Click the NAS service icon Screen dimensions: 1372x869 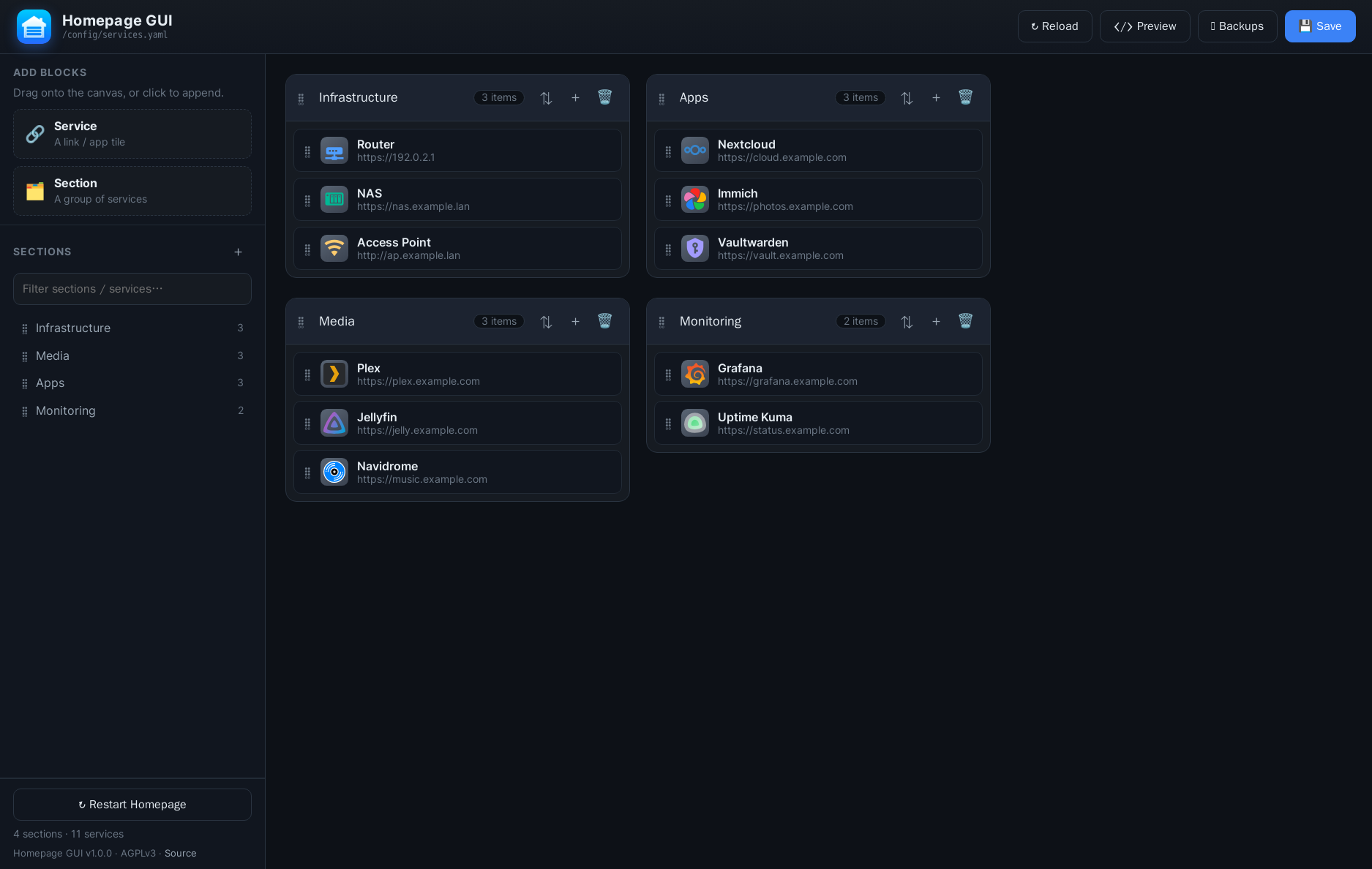click(x=334, y=200)
